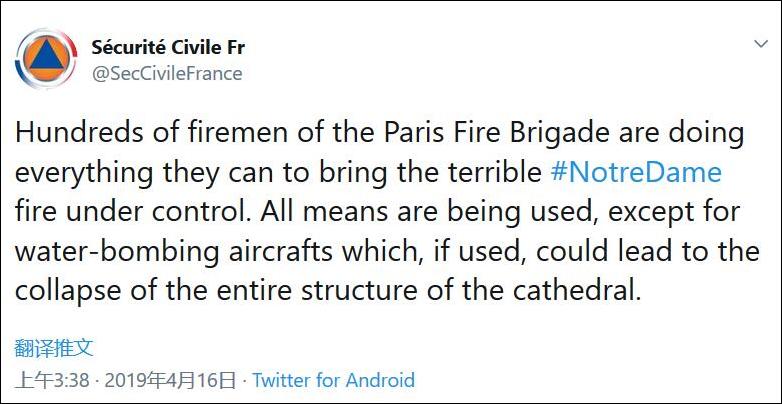782x404 pixels.
Task: Click the 翻译推文 translate tweet link
Action: pos(55,348)
